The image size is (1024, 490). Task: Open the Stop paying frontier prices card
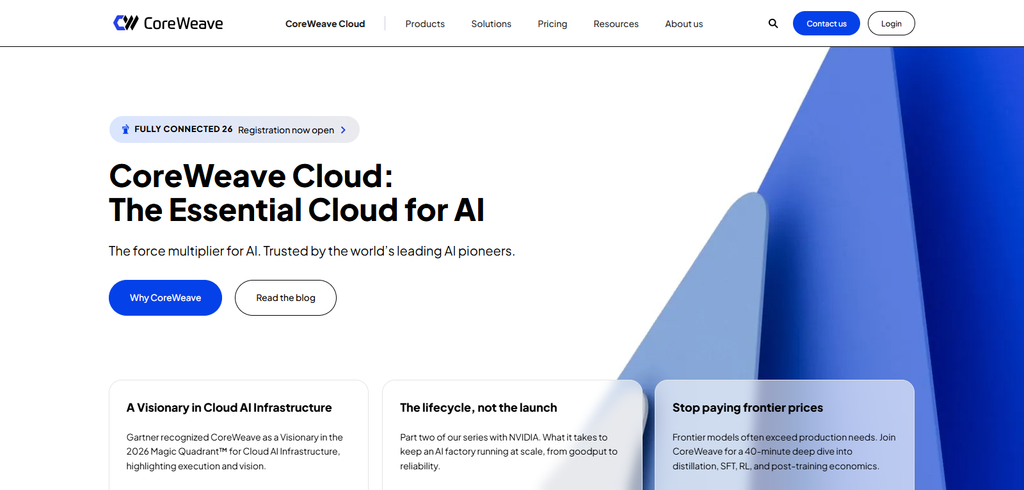(784, 435)
